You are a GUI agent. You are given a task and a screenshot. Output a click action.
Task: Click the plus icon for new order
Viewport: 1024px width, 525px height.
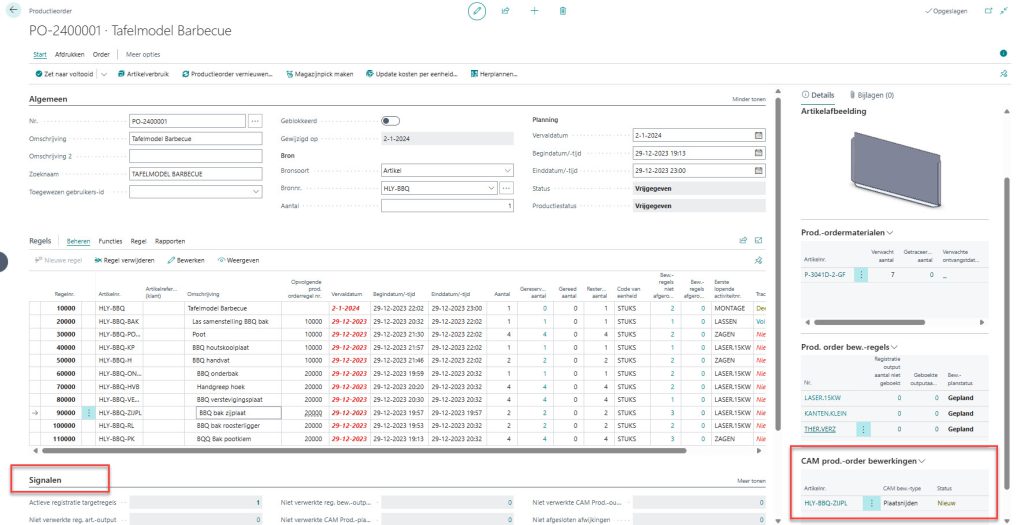534,10
